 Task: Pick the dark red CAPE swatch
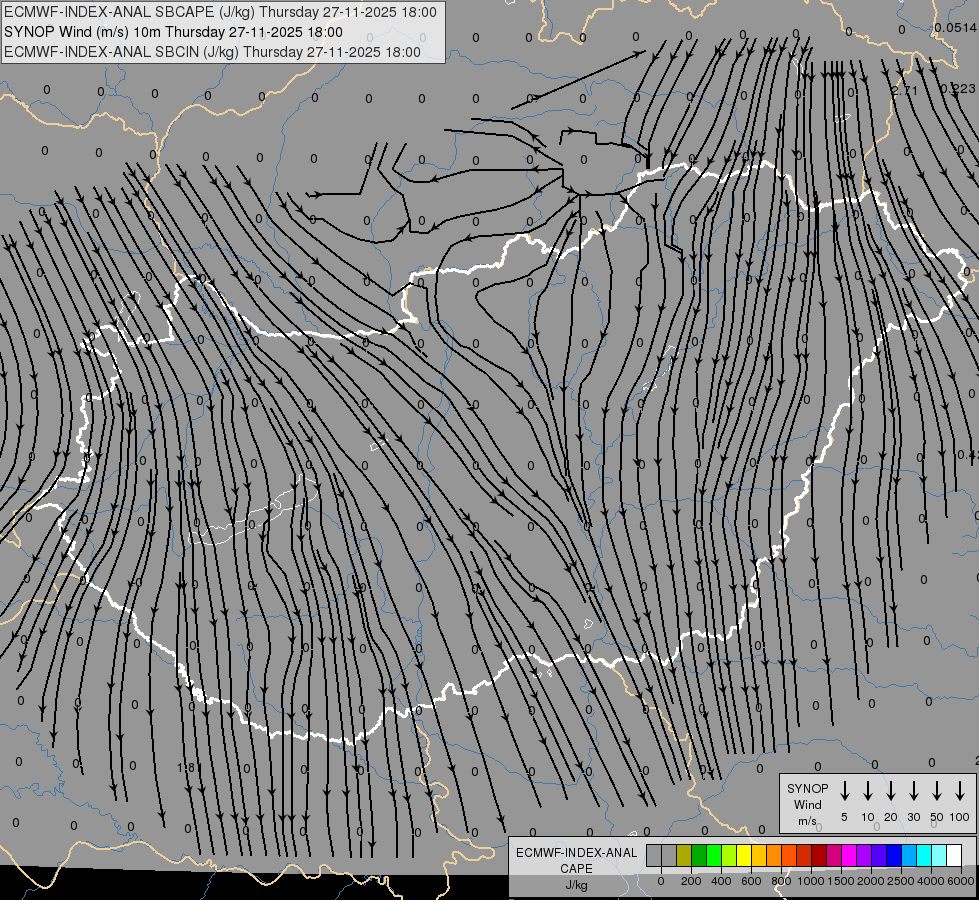click(x=820, y=855)
